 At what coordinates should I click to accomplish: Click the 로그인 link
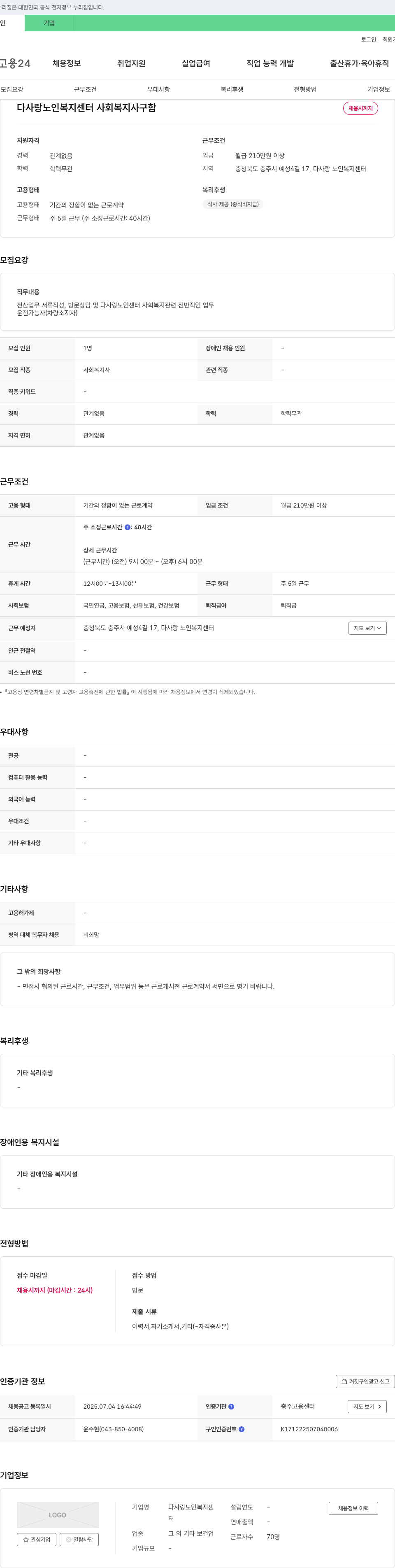(368, 40)
